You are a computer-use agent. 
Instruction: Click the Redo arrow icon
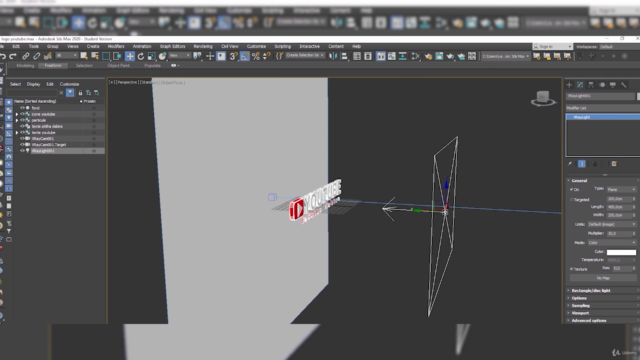(x=13, y=56)
